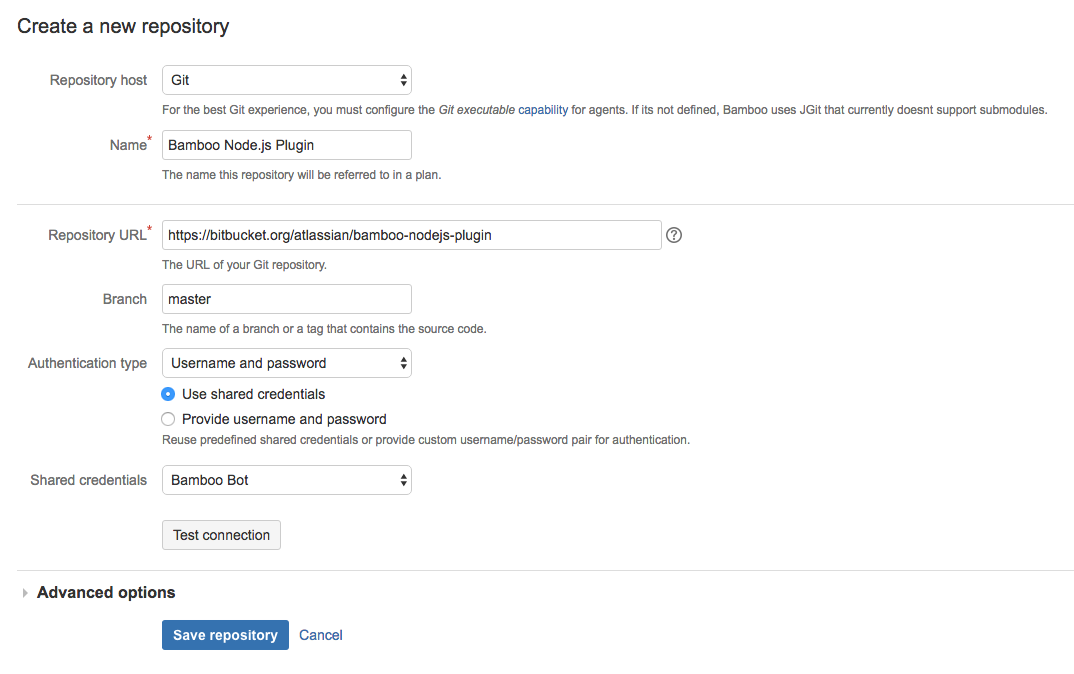Expand the Advanced options section
The width and height of the screenshot is (1074, 674).
[105, 592]
